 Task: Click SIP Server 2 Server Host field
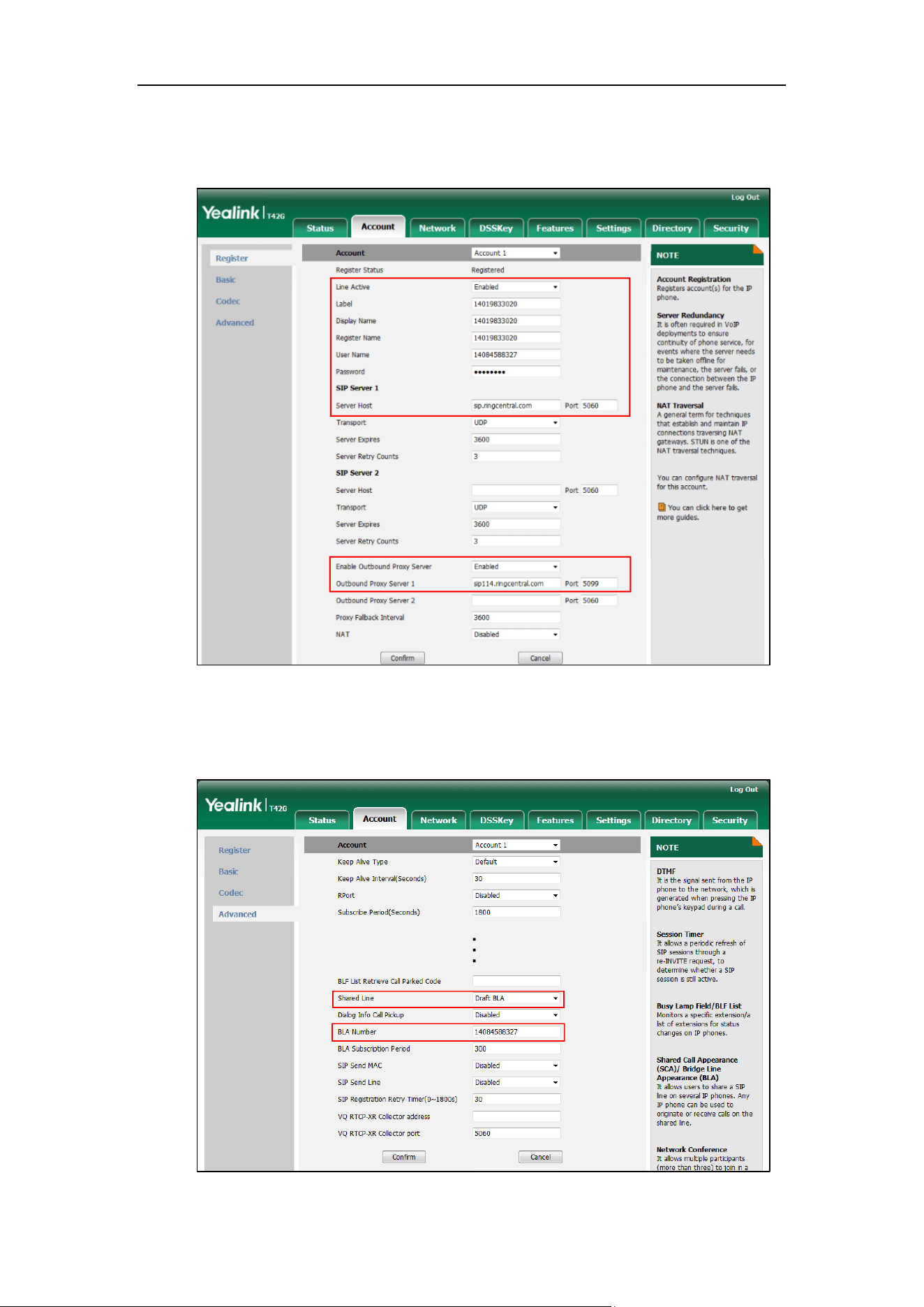(x=516, y=490)
